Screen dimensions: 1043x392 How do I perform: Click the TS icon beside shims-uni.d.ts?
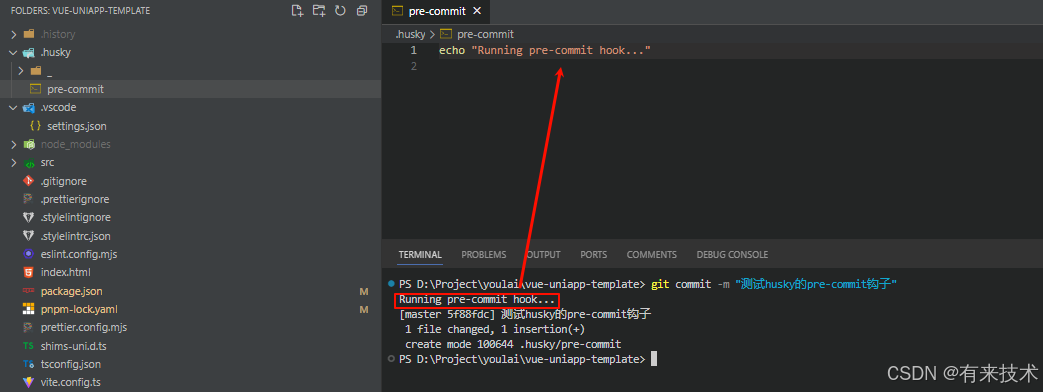(x=28, y=346)
